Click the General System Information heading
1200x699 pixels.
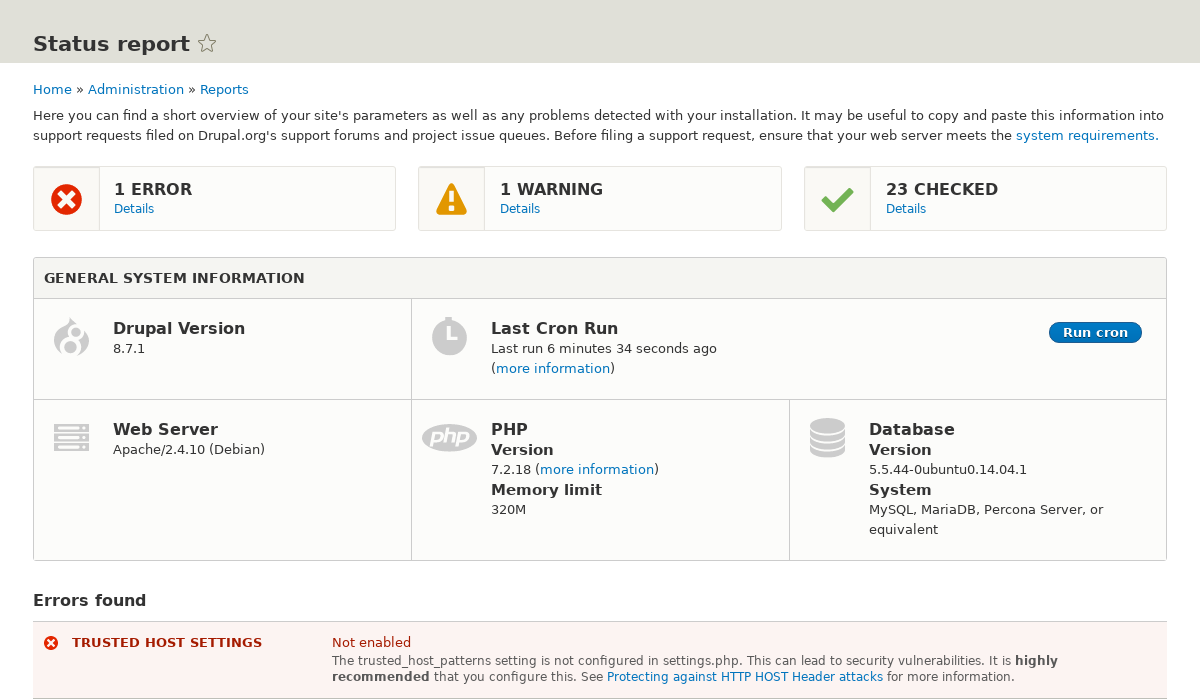click(174, 278)
